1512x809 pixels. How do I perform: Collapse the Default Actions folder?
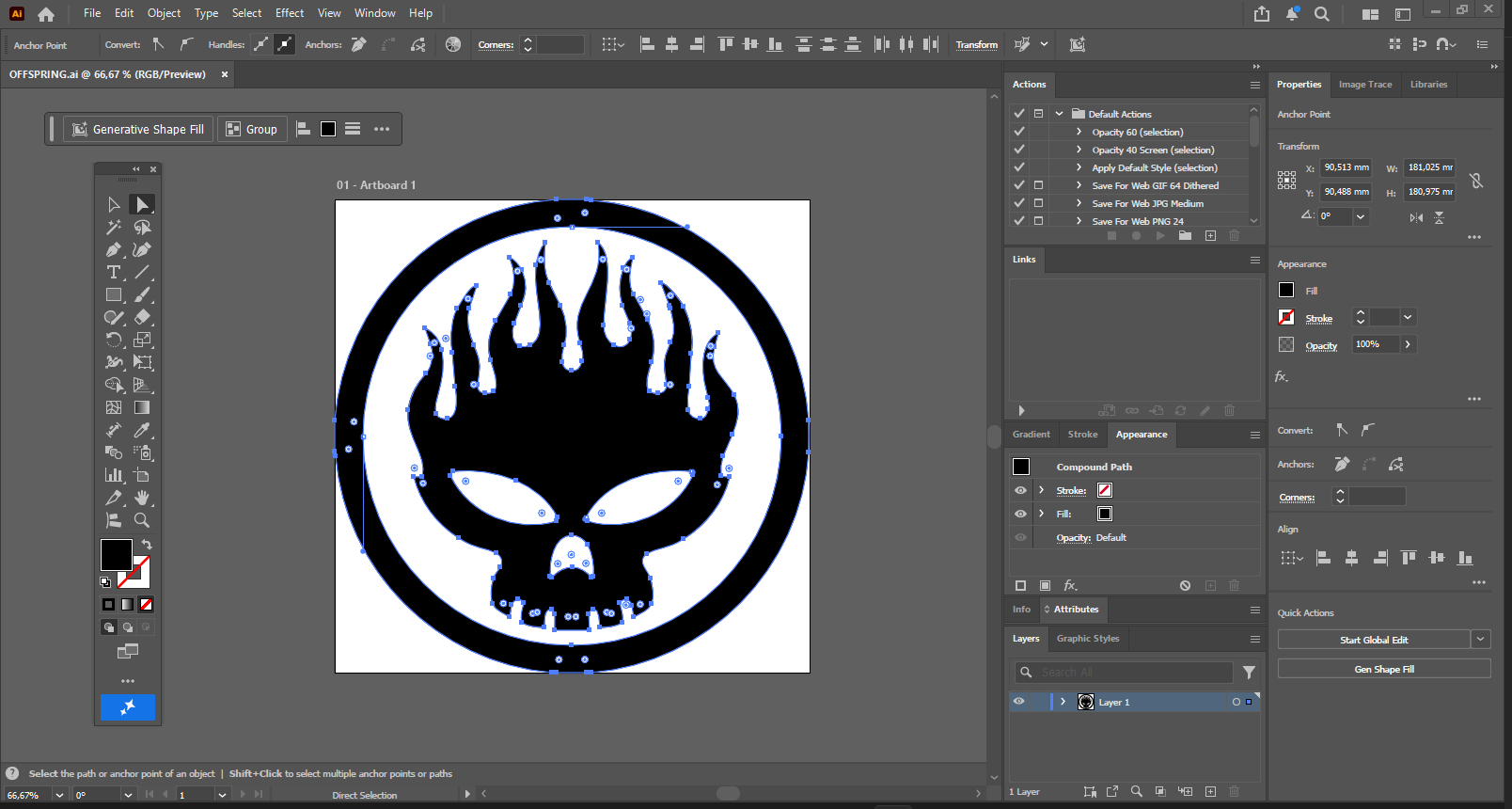tap(1059, 114)
